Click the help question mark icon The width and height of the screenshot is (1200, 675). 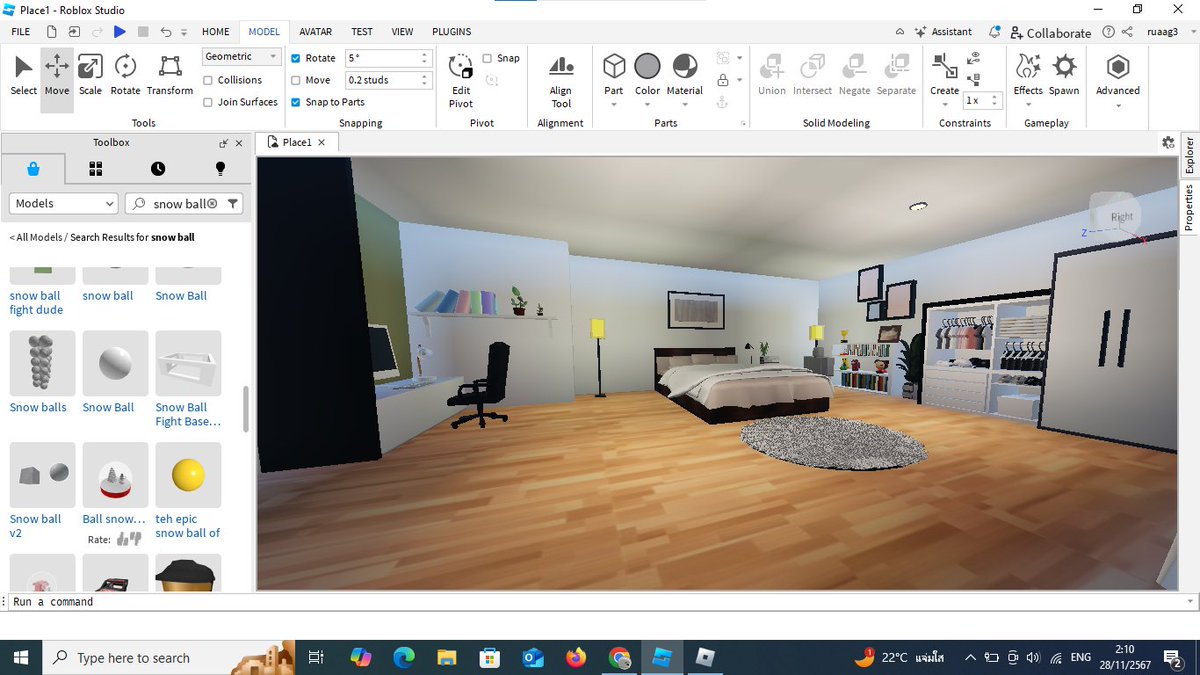tap(1108, 32)
